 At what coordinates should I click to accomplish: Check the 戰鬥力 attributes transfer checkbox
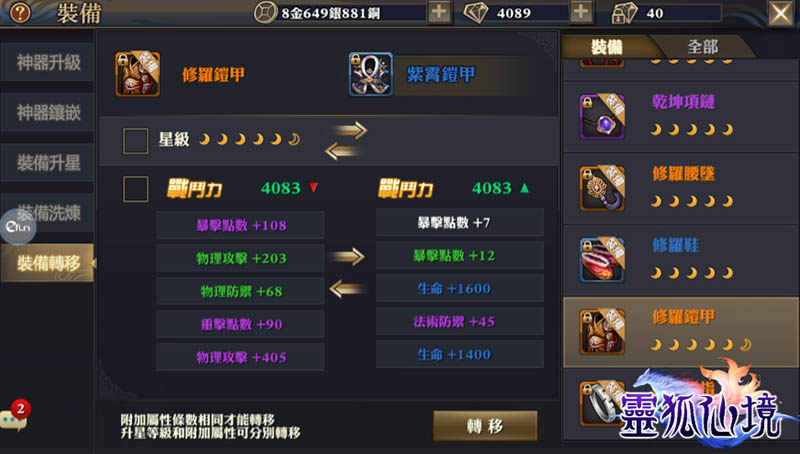point(136,189)
